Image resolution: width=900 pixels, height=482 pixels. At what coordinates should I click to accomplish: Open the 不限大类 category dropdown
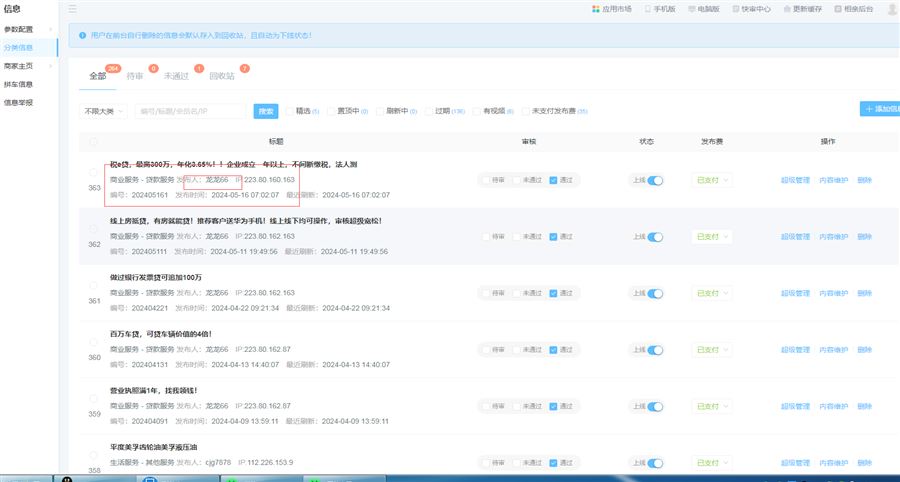(104, 111)
